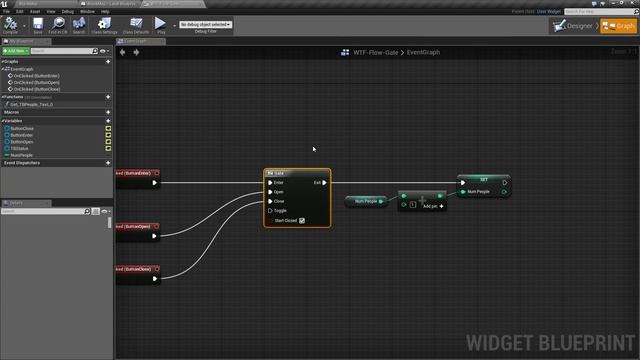This screenshot has height=360, width=640.
Task: Navigate back with graph back arrow
Action: 122,52
